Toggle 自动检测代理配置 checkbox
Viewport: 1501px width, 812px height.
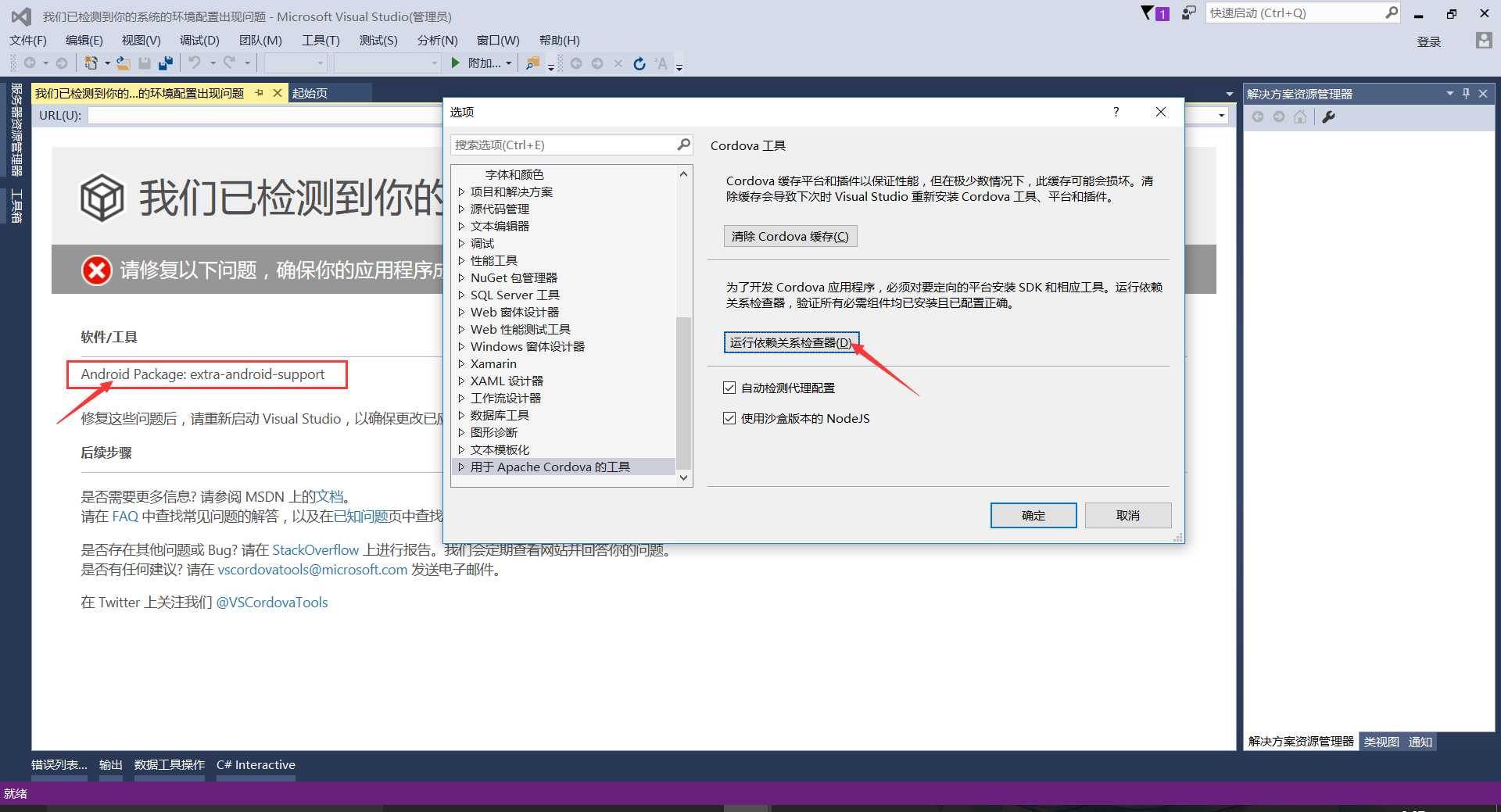point(729,388)
